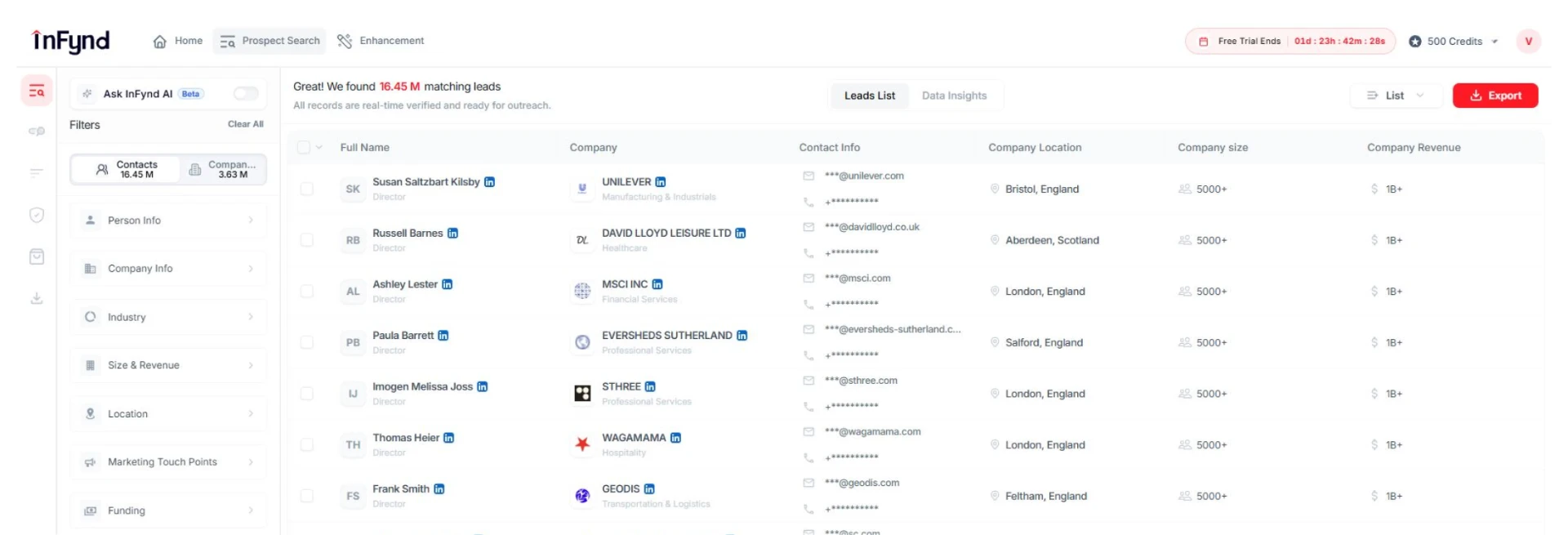Select checkbox for Russell Barnes row
The width and height of the screenshot is (1568, 535).
click(x=307, y=240)
